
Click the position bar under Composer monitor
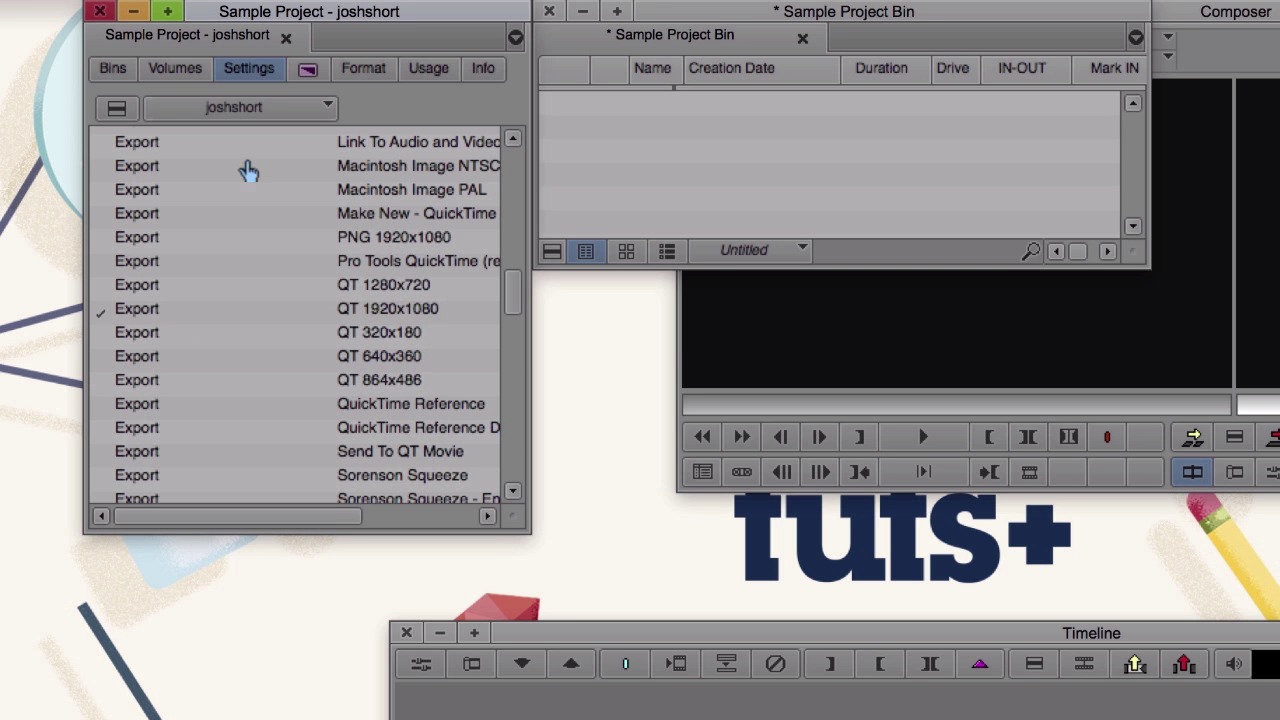click(x=957, y=404)
